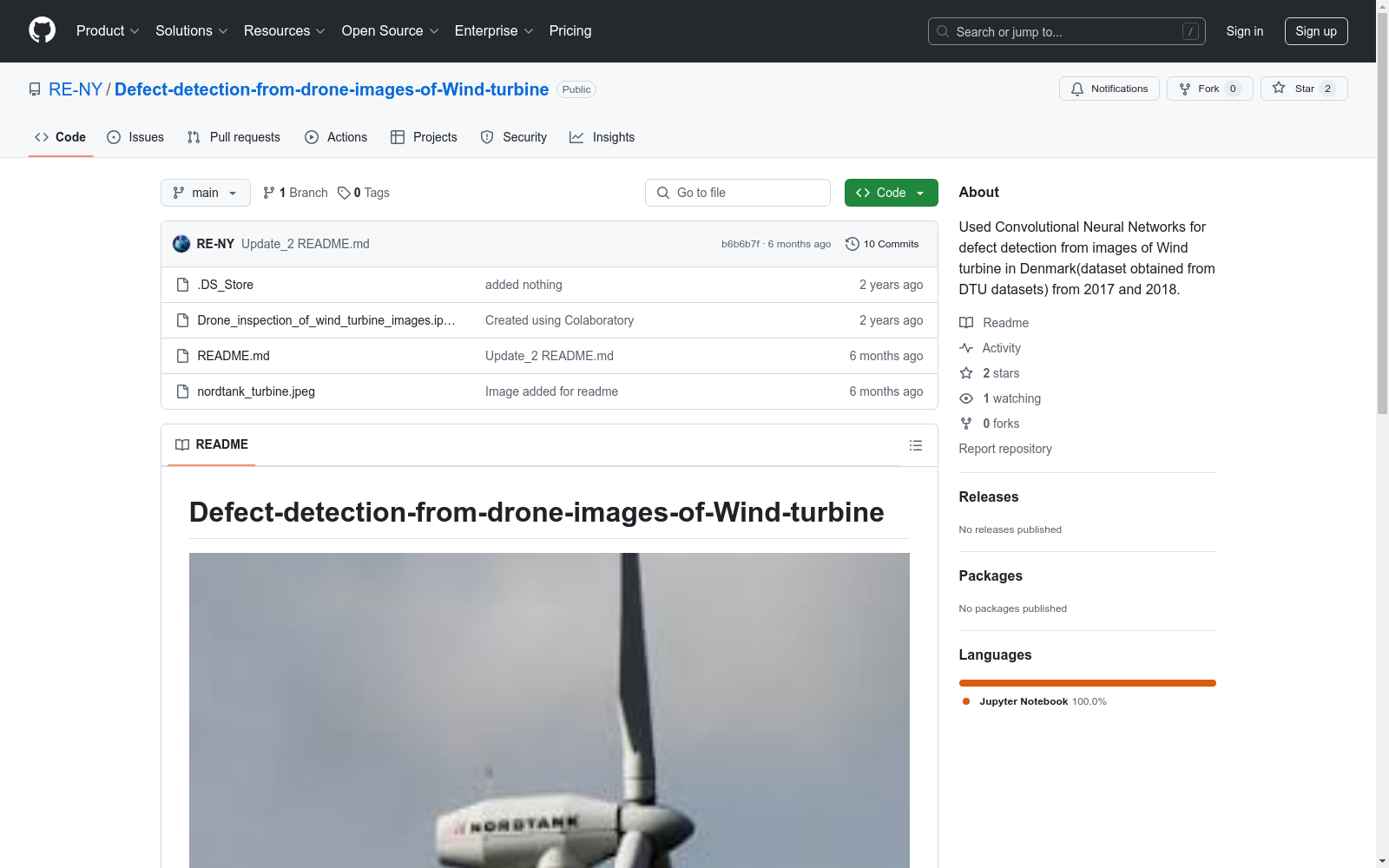
Task: Open the RE-NY owner profile link
Action: 76,89
